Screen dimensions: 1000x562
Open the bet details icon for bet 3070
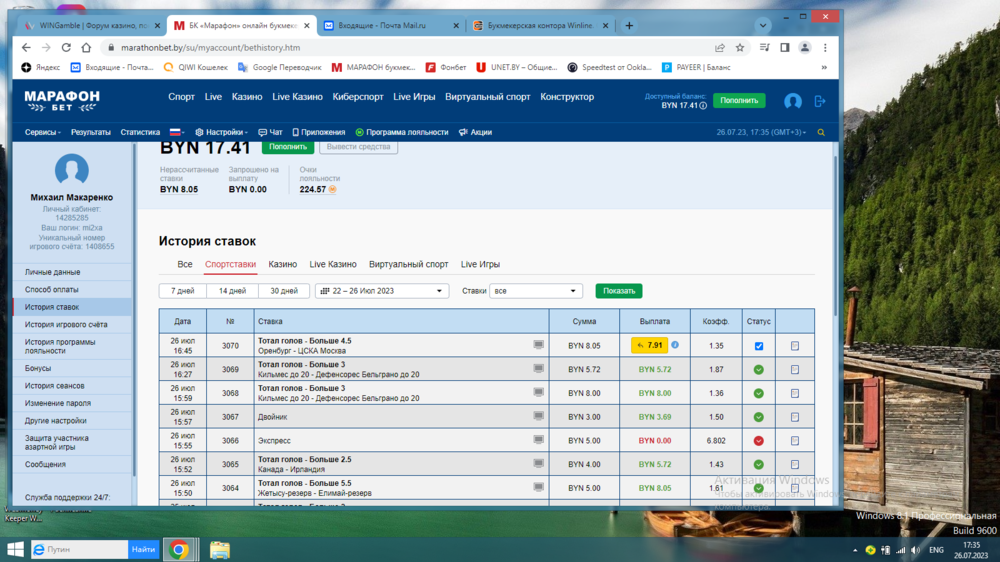click(x=795, y=346)
